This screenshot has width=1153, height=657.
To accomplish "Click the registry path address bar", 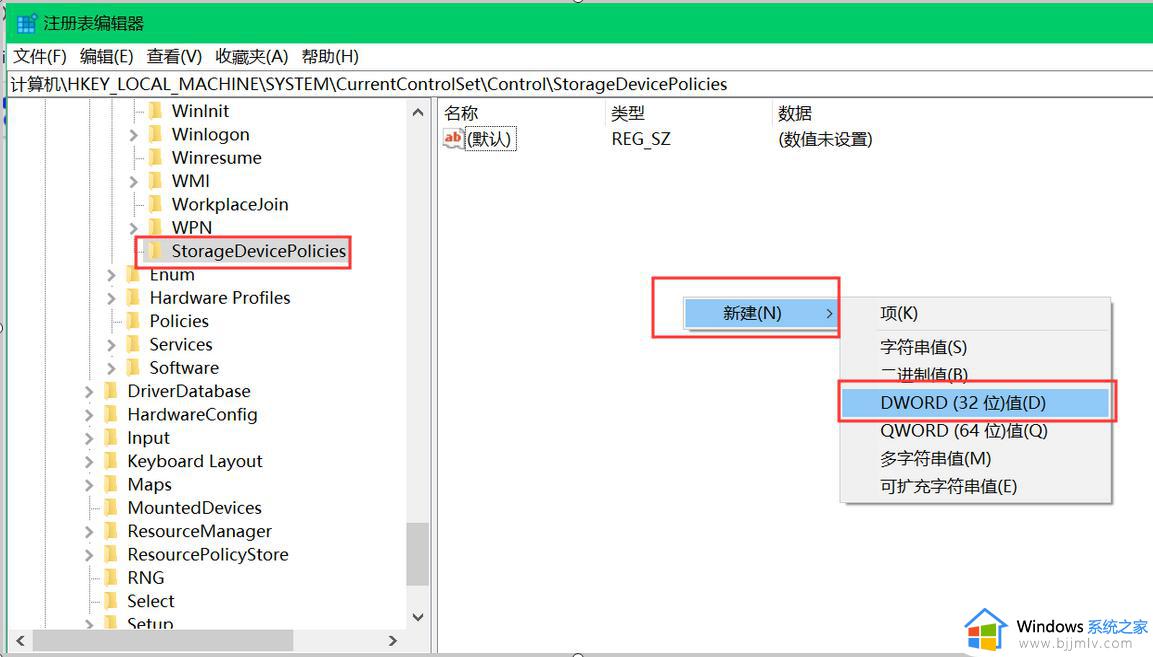I will [x=579, y=85].
